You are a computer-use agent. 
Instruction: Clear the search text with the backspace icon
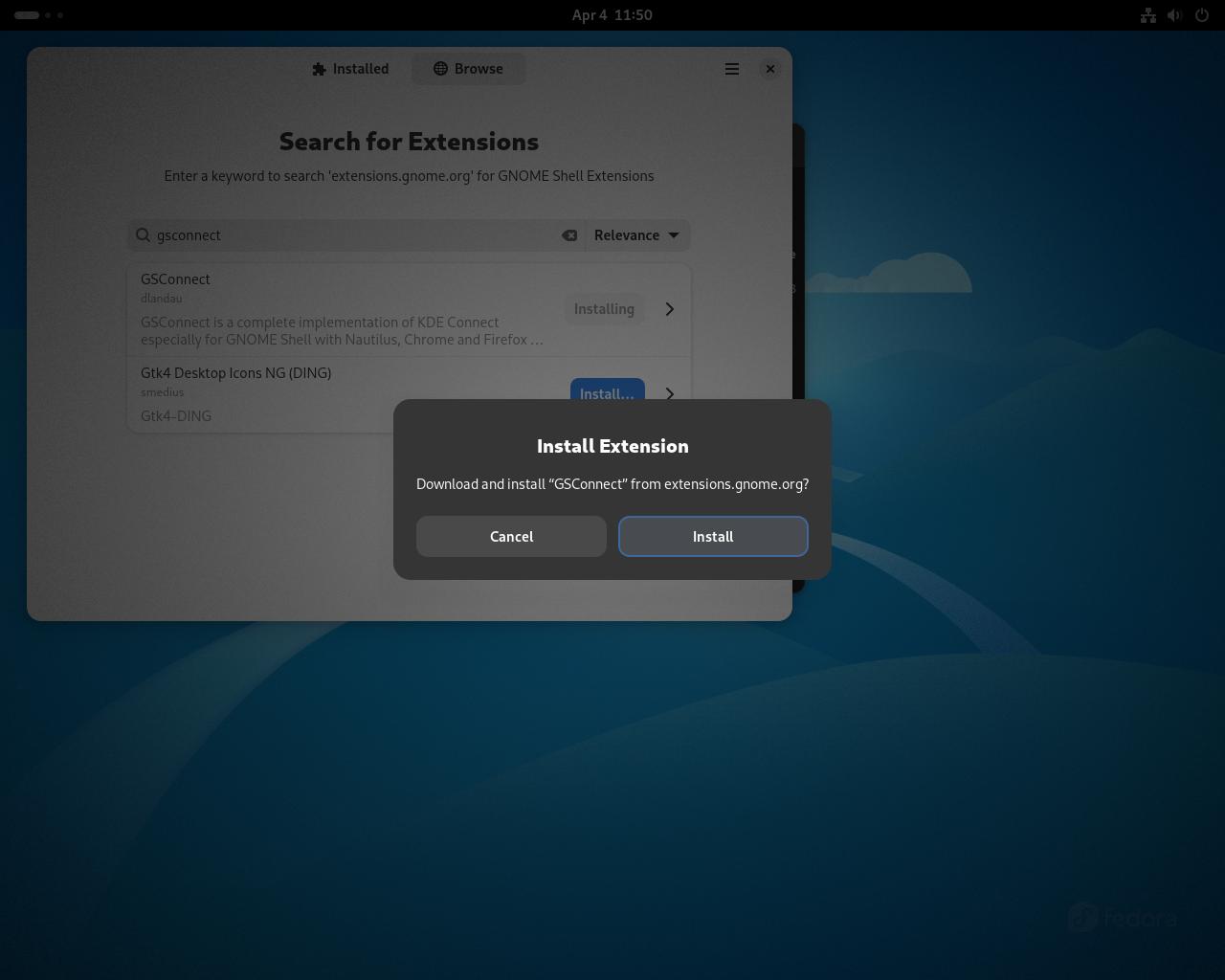569,235
